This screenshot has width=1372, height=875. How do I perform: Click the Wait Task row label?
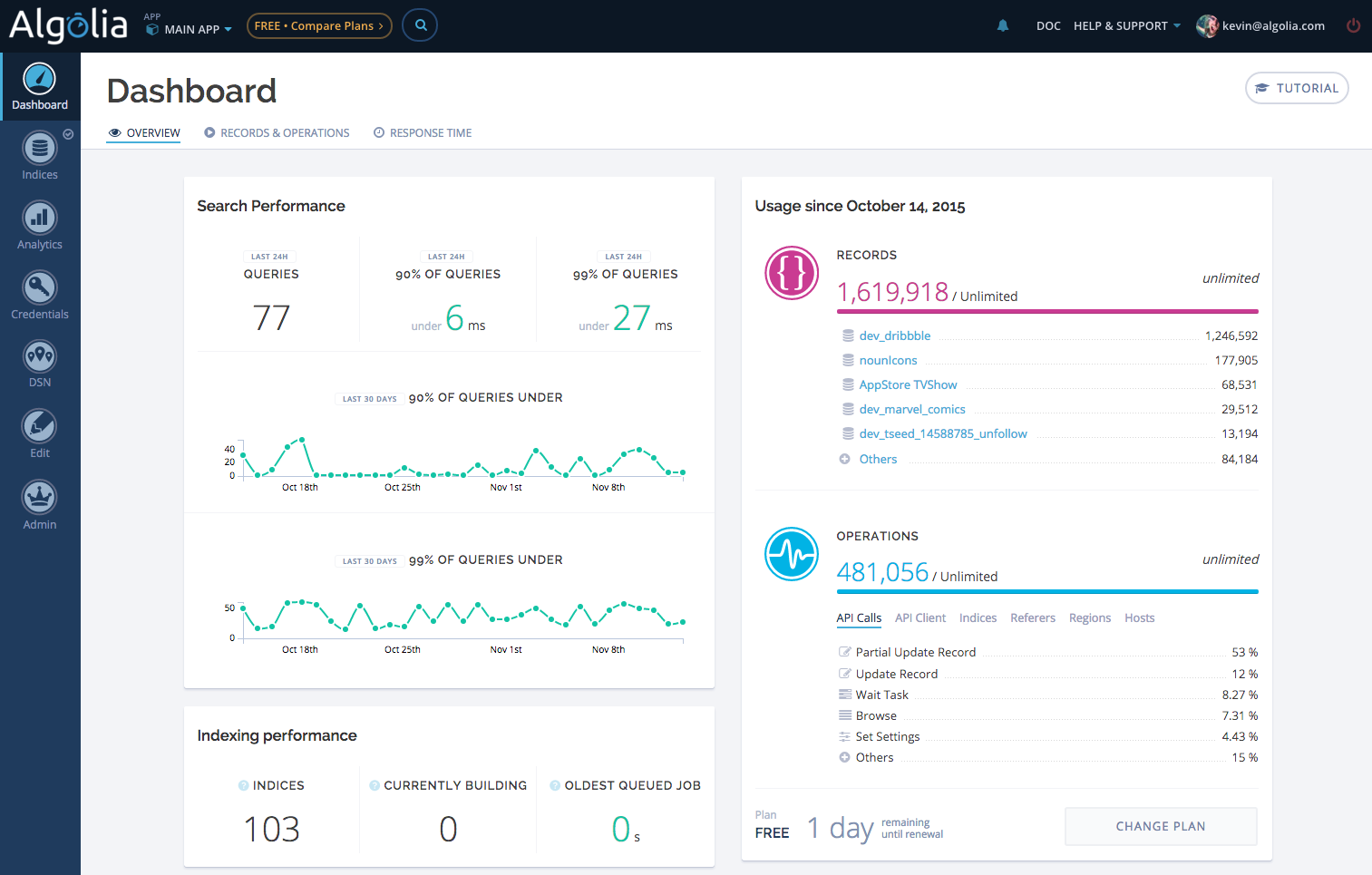tap(882, 695)
